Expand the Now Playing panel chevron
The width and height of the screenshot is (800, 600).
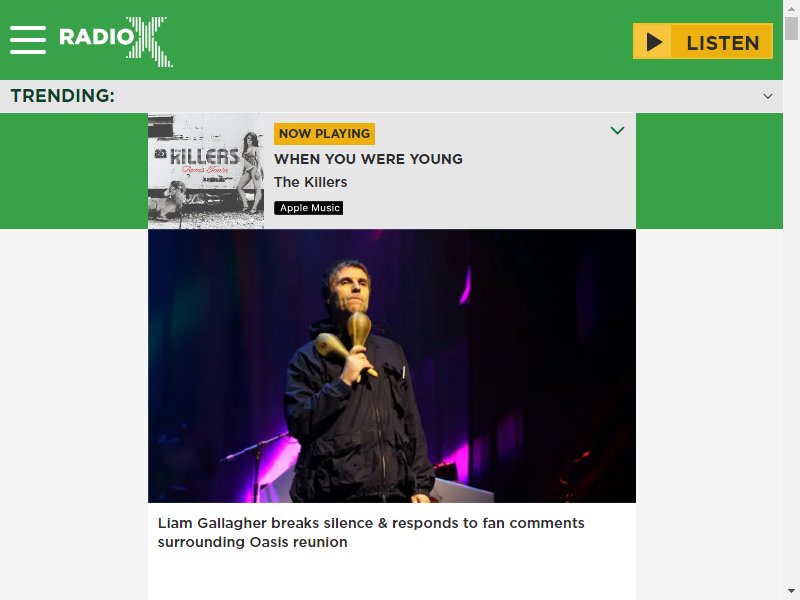pyautogui.click(x=617, y=131)
